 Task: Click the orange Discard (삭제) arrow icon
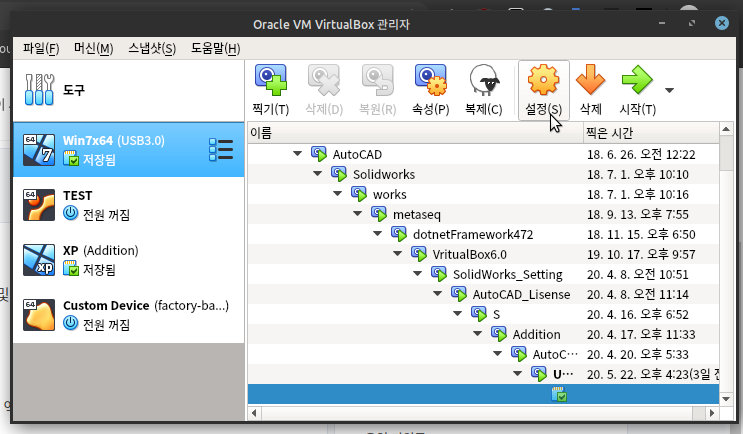coord(590,80)
